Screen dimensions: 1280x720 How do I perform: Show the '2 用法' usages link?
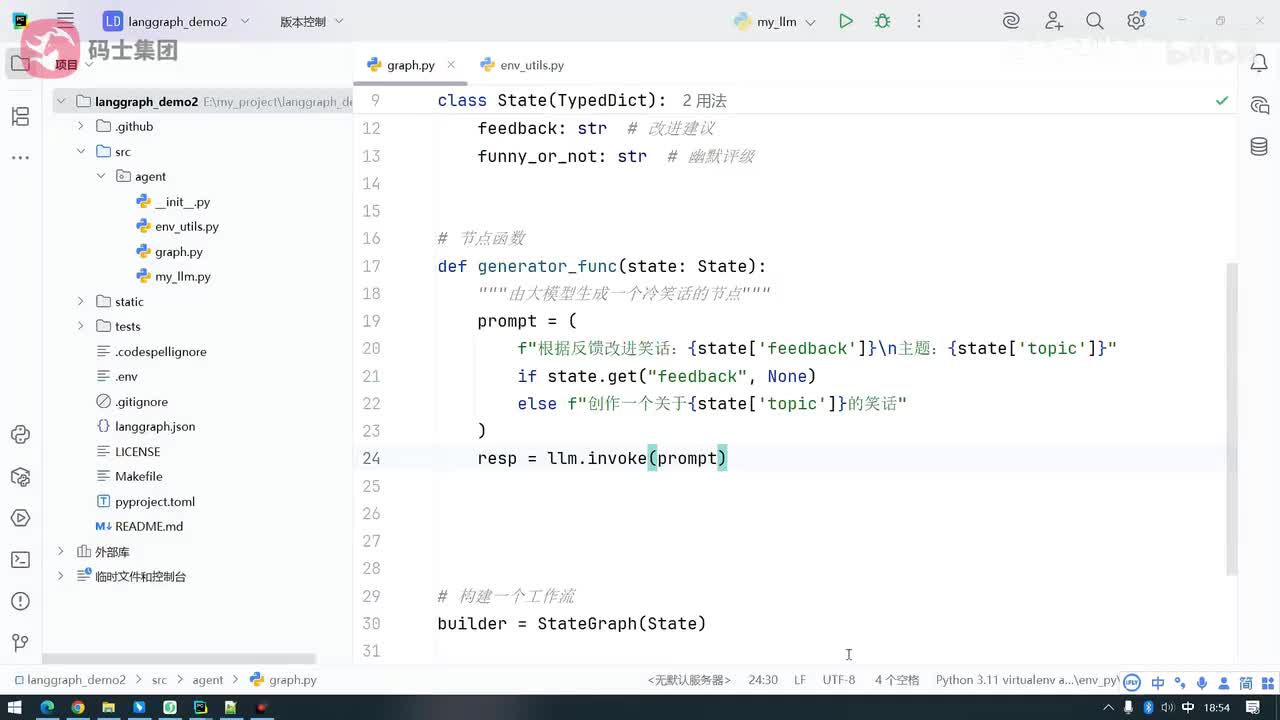coord(704,101)
